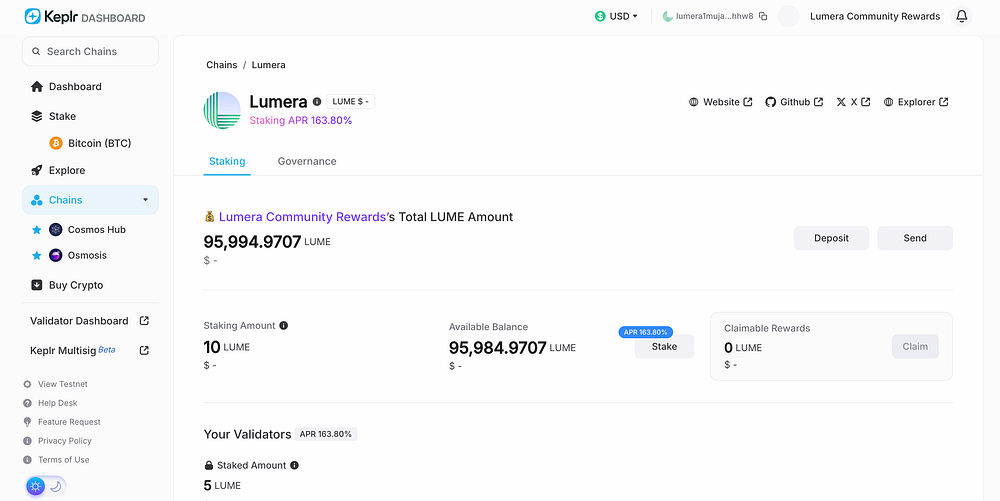The width and height of the screenshot is (1000, 501).
Task: Open the Explorer link
Action: coord(916,102)
